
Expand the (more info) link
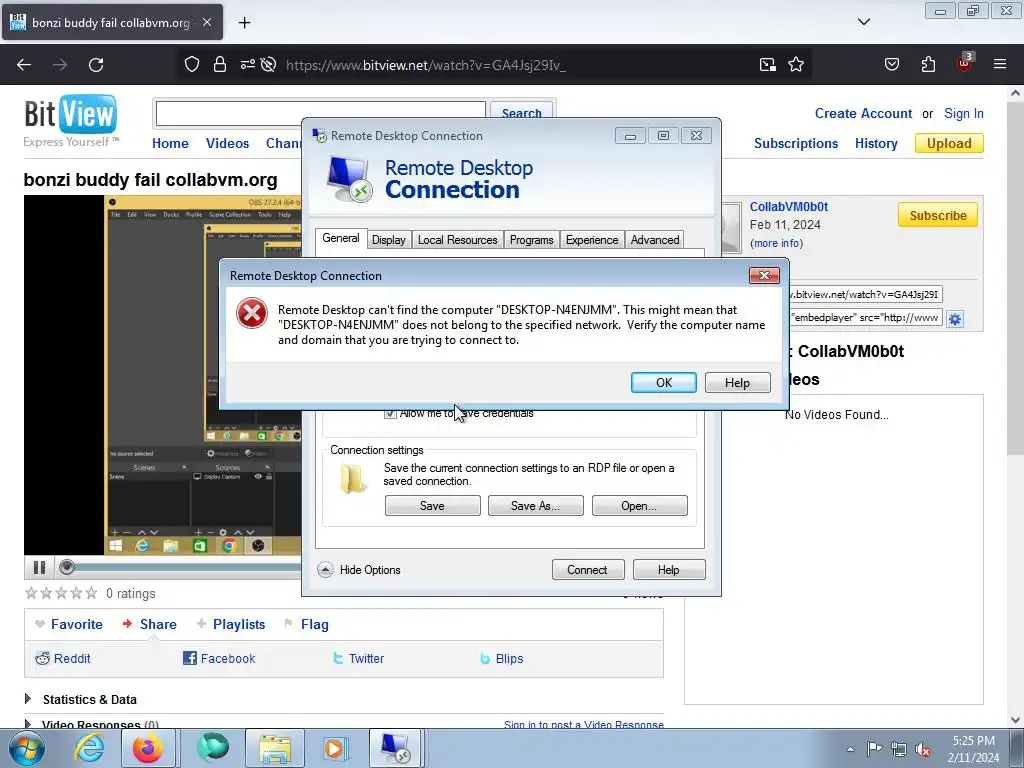776,243
